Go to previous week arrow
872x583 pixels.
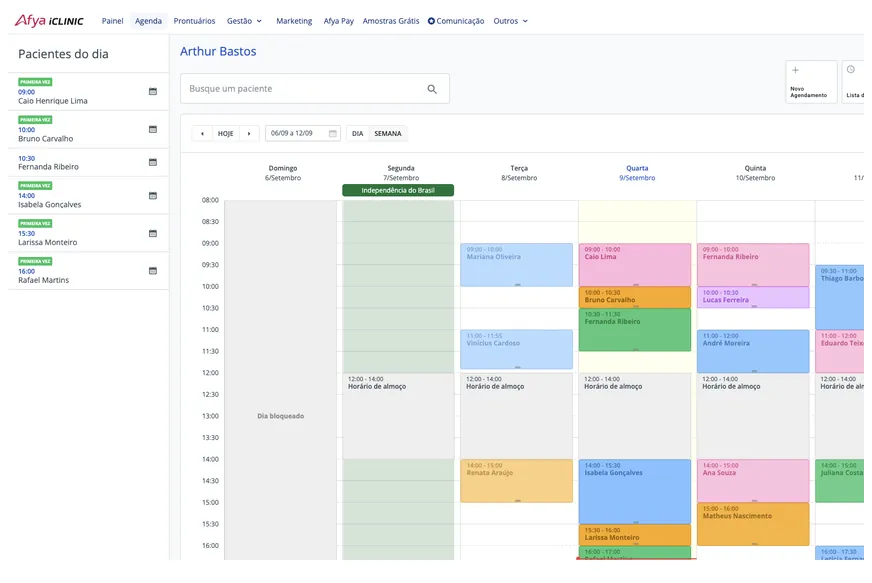pyautogui.click(x=202, y=134)
